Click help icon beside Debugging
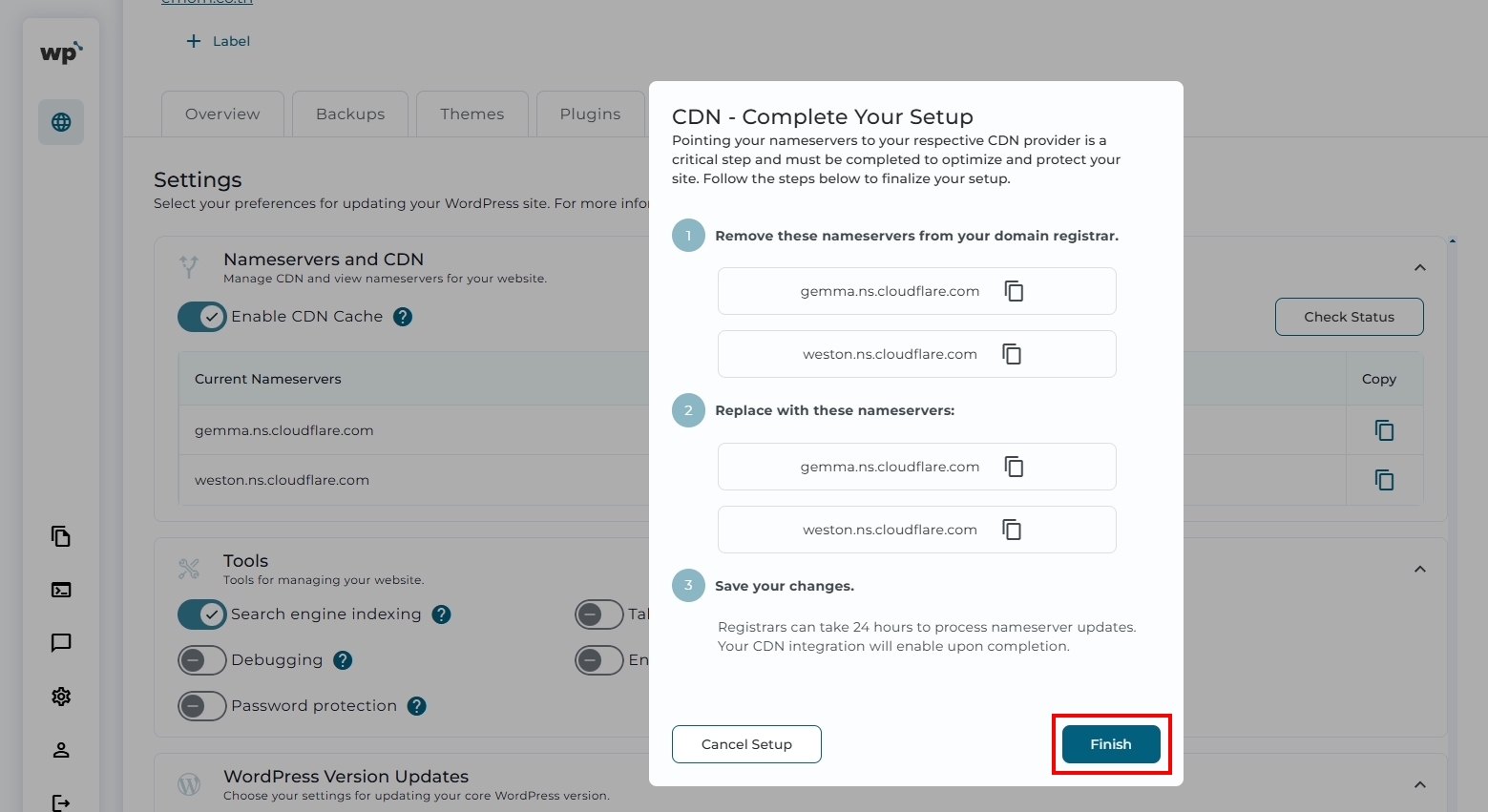Viewport: 1488px width, 812px height. pyautogui.click(x=344, y=660)
